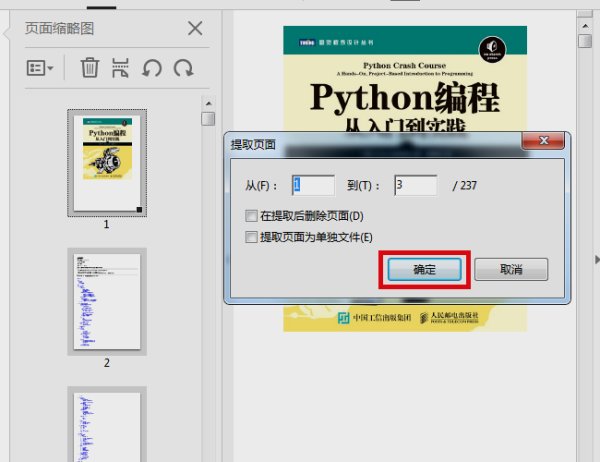Image resolution: width=600 pixels, height=462 pixels.
Task: Enable 在提取后删除页面(D) checkbox
Action: (x=251, y=216)
